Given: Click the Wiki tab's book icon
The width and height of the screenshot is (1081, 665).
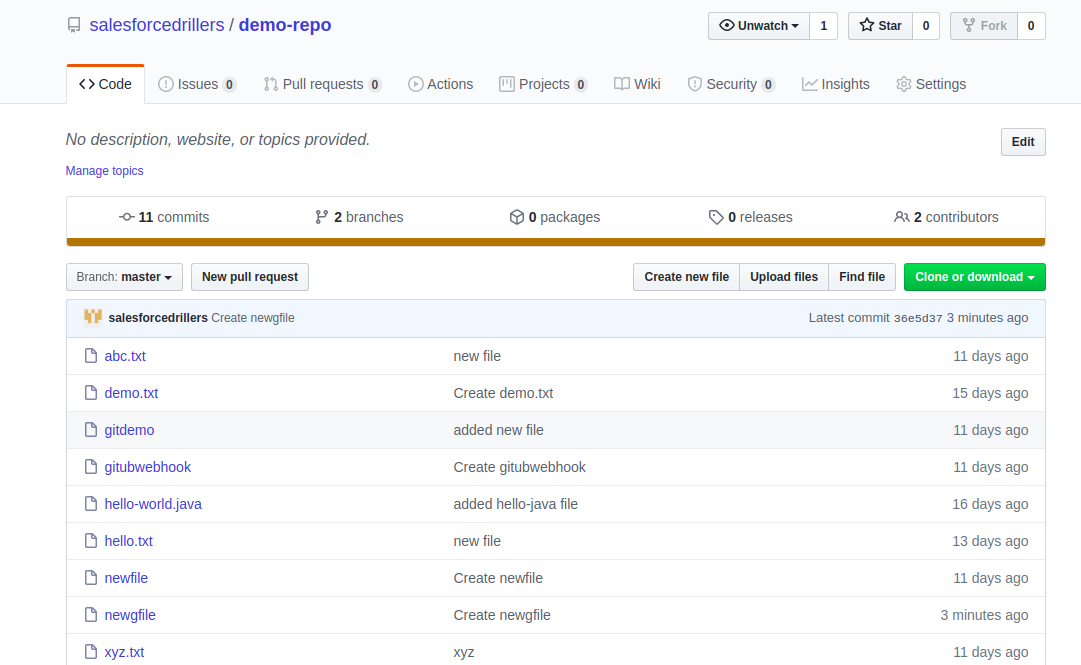Looking at the screenshot, I should point(622,84).
